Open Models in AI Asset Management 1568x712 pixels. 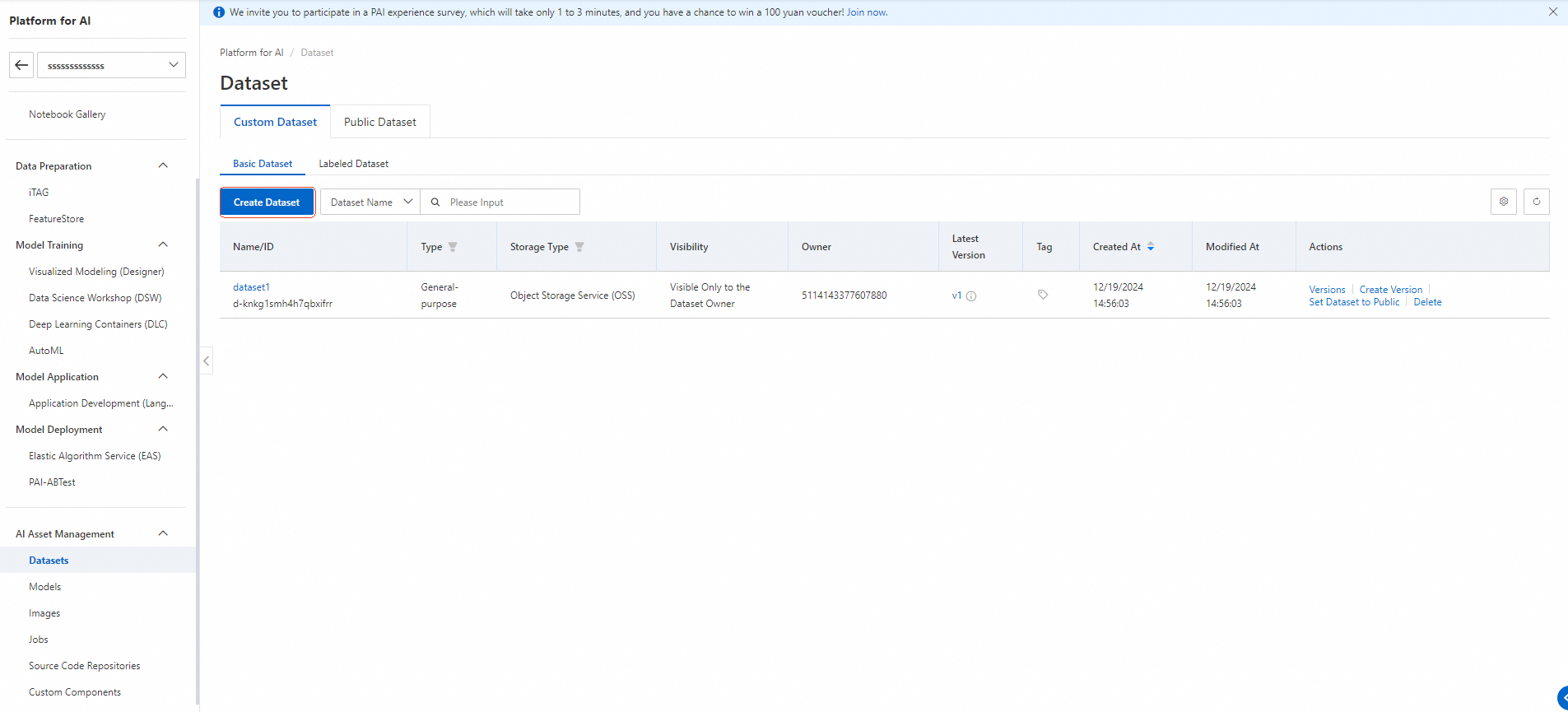click(x=45, y=587)
